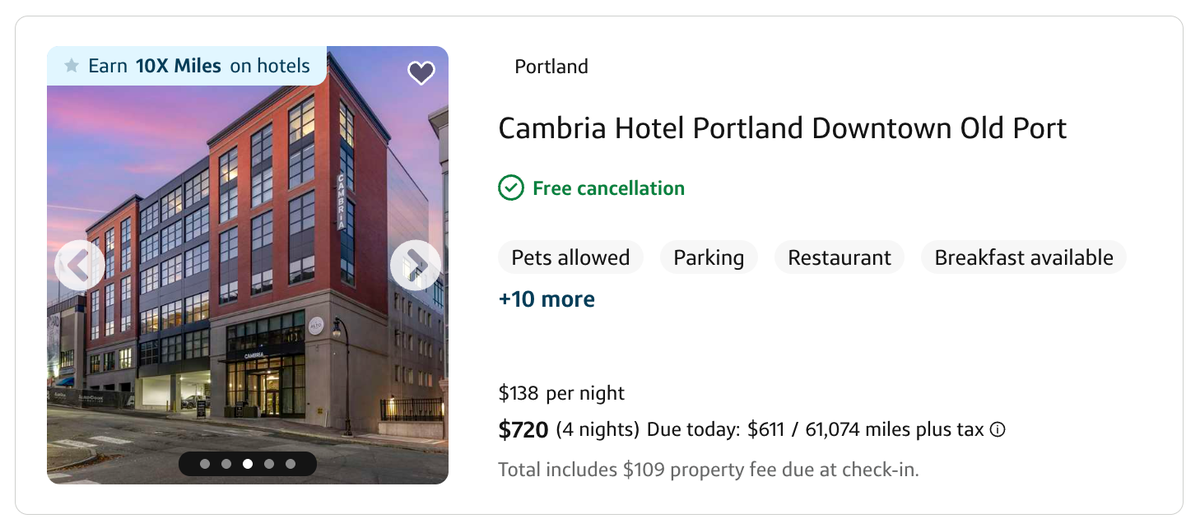Show the previous hotel photo
Viewport: 1200px width, 528px height.
79,265
